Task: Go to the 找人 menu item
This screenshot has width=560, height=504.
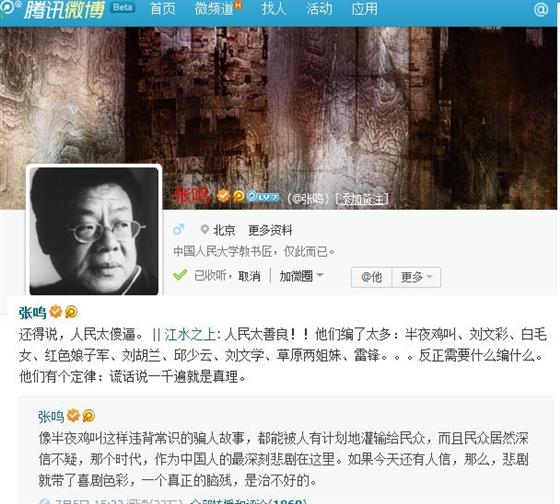Action: pos(274,9)
